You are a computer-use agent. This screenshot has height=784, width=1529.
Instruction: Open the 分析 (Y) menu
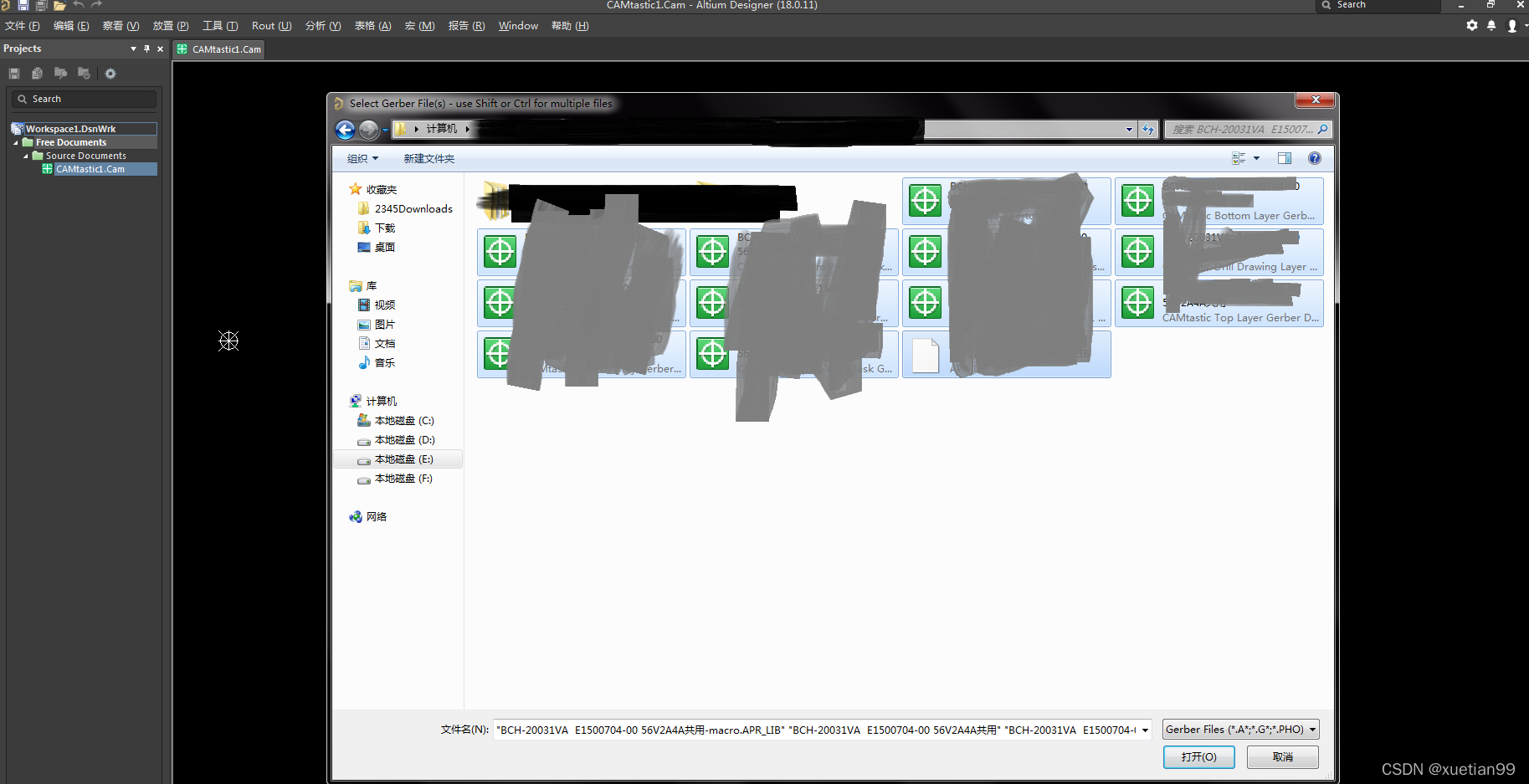(x=323, y=26)
